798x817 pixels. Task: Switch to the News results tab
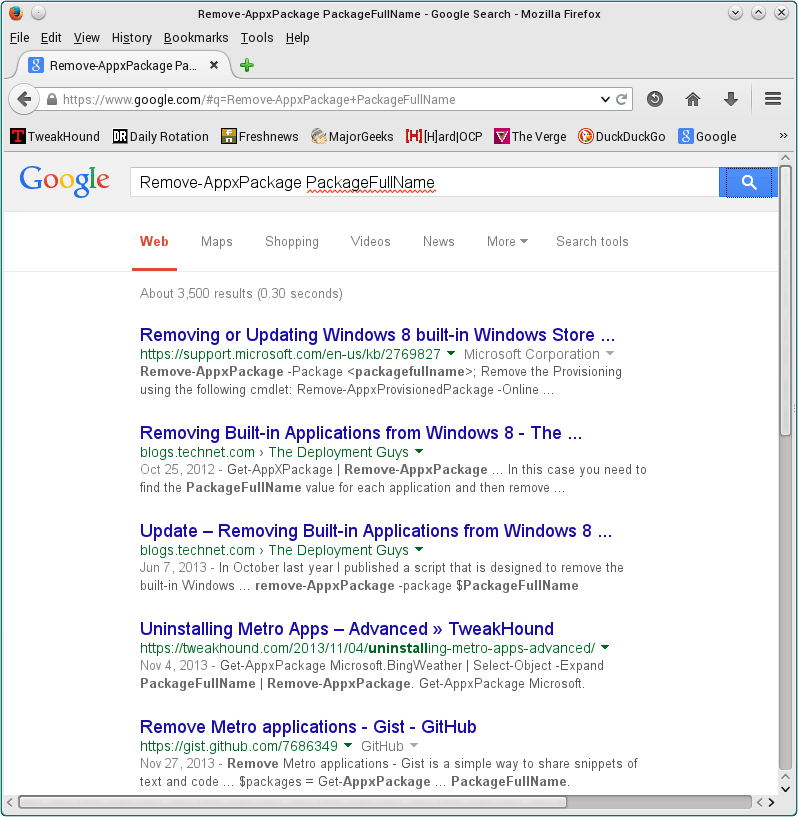[x=439, y=241]
